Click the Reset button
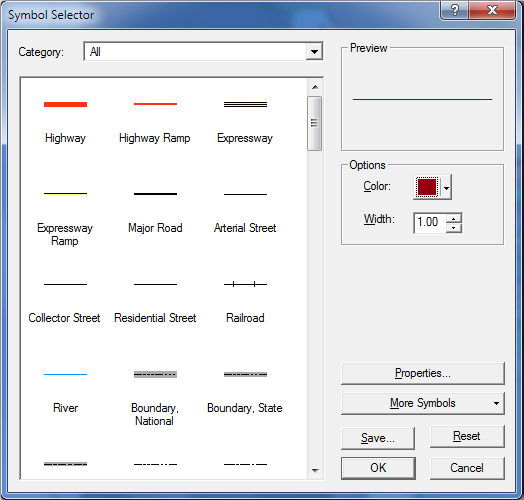Viewport: 524px width, 500px height. coord(467,436)
